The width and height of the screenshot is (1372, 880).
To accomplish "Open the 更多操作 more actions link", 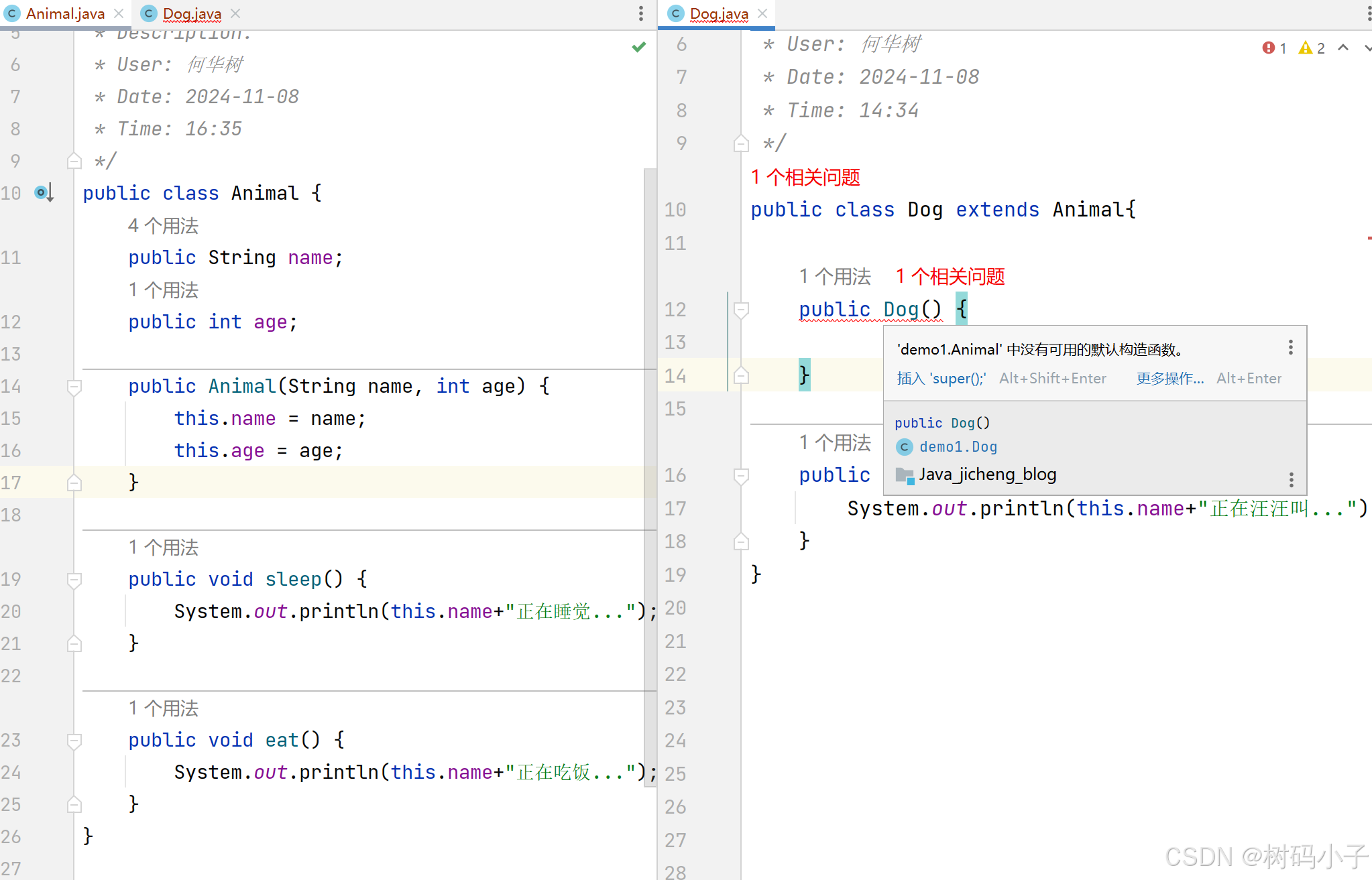I will click(x=1169, y=379).
